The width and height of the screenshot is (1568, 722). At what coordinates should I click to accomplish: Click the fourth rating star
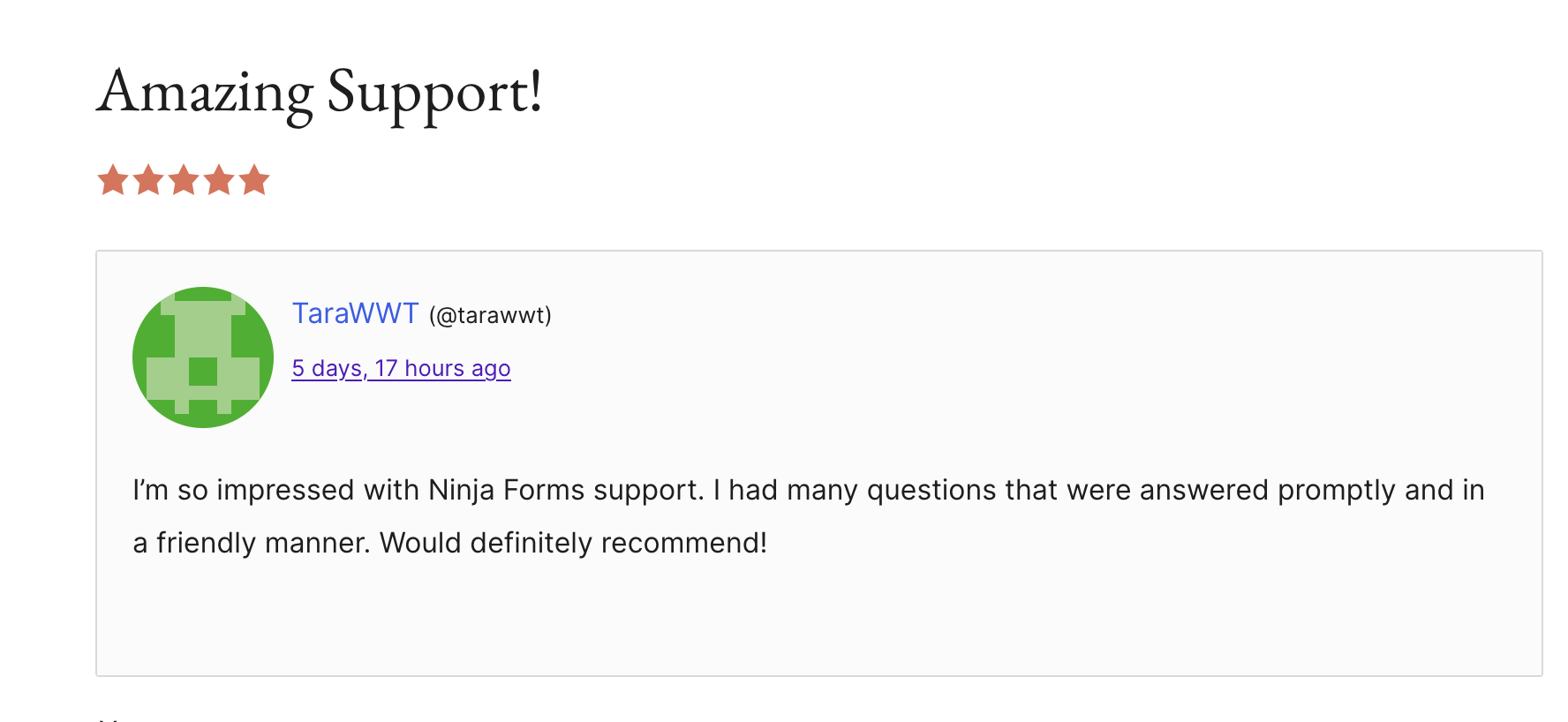click(x=219, y=180)
